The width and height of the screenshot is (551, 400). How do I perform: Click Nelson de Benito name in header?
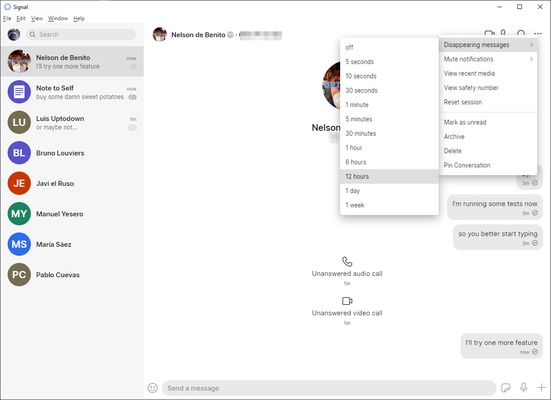click(x=198, y=34)
